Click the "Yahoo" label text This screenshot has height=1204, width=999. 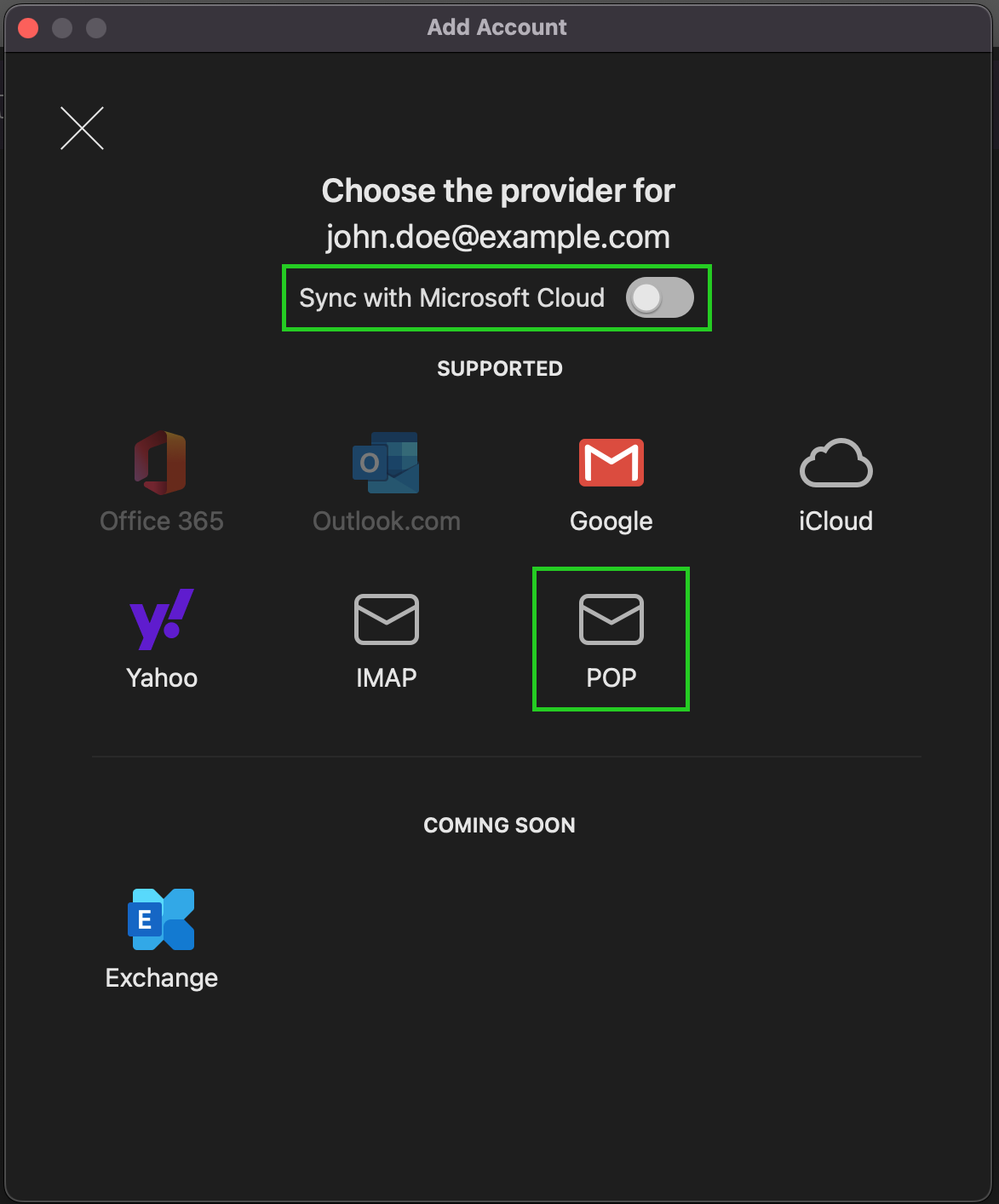161,678
